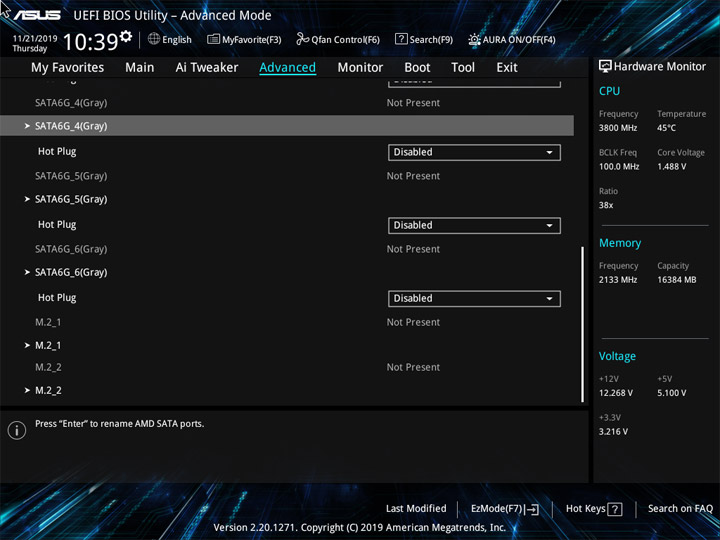Click the rename AMD SATA ports help text

pyautogui.click(x=119, y=424)
